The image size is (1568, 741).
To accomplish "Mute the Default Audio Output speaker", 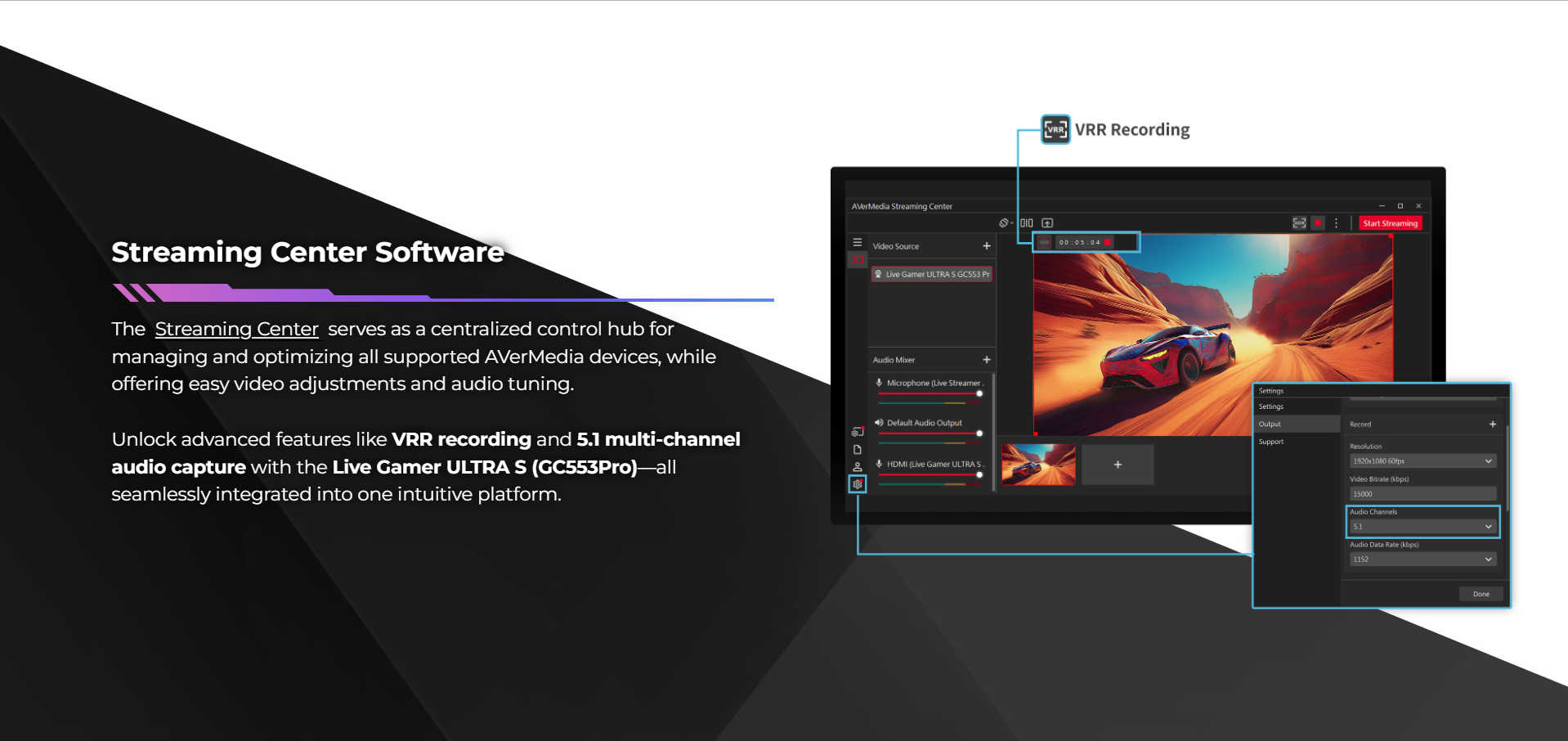I will tap(879, 423).
